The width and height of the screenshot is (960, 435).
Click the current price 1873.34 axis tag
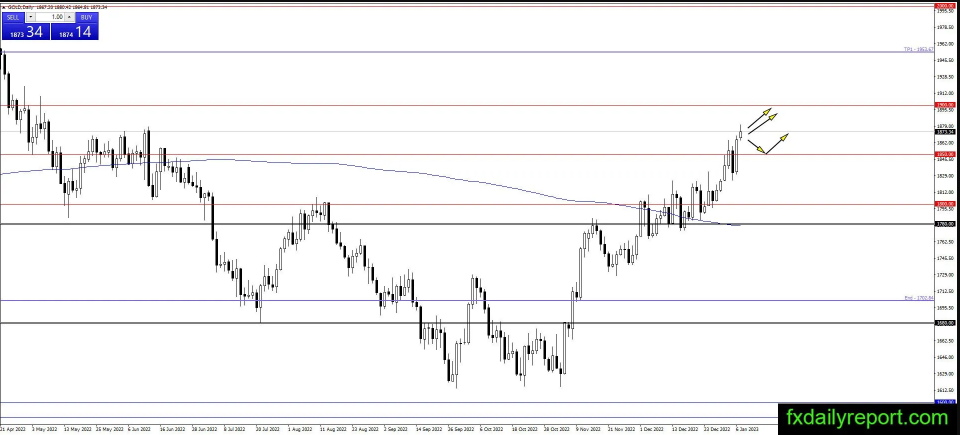pyautogui.click(x=945, y=131)
